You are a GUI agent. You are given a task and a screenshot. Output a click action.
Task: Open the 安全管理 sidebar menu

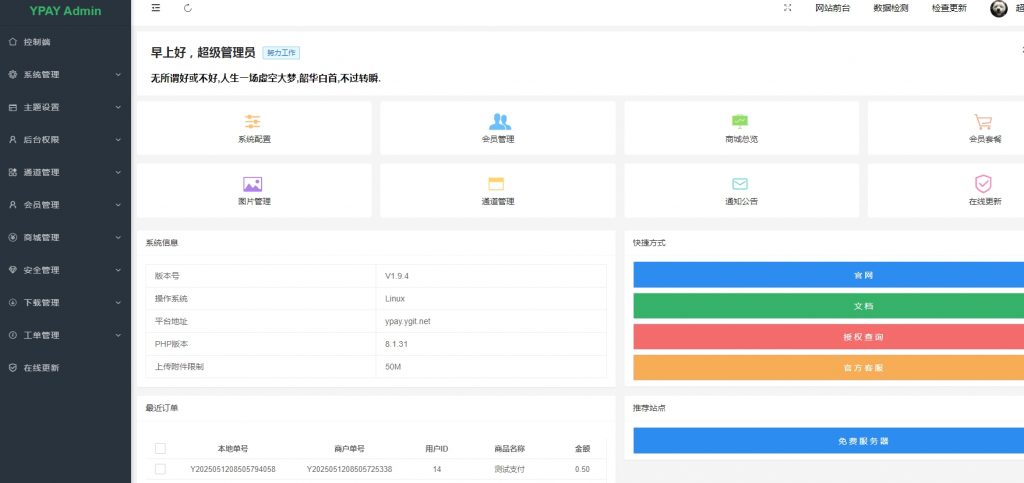65,270
